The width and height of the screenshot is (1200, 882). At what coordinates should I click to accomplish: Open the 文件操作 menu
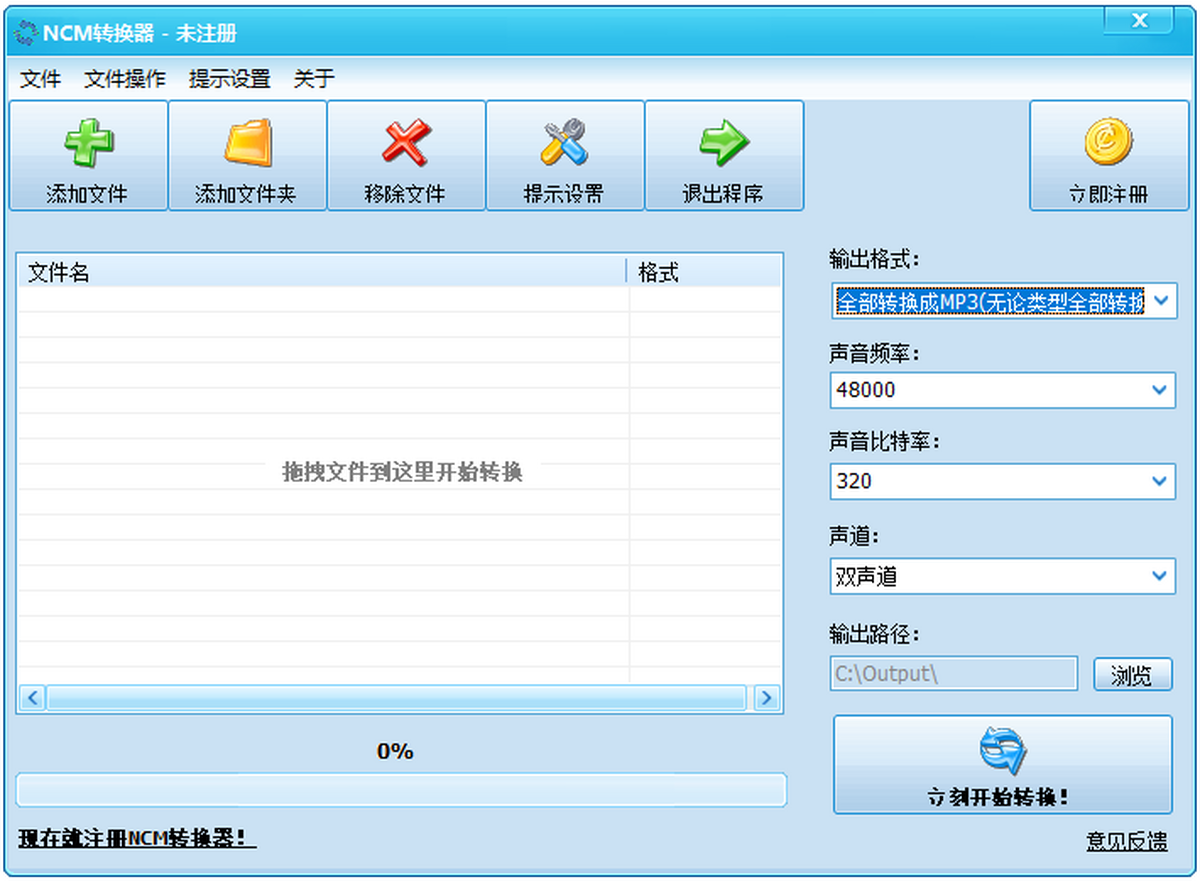click(125, 80)
